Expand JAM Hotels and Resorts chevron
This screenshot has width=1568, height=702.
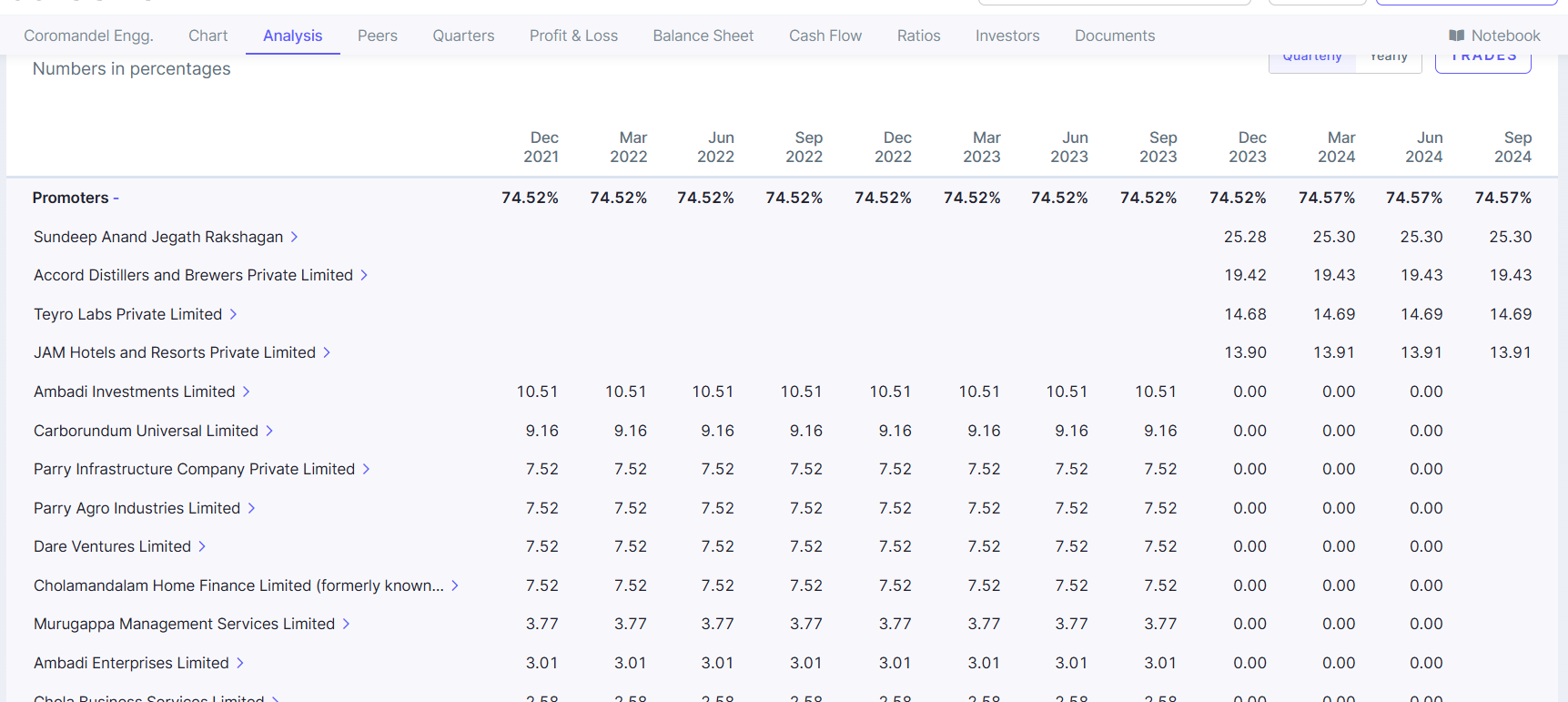point(327,352)
